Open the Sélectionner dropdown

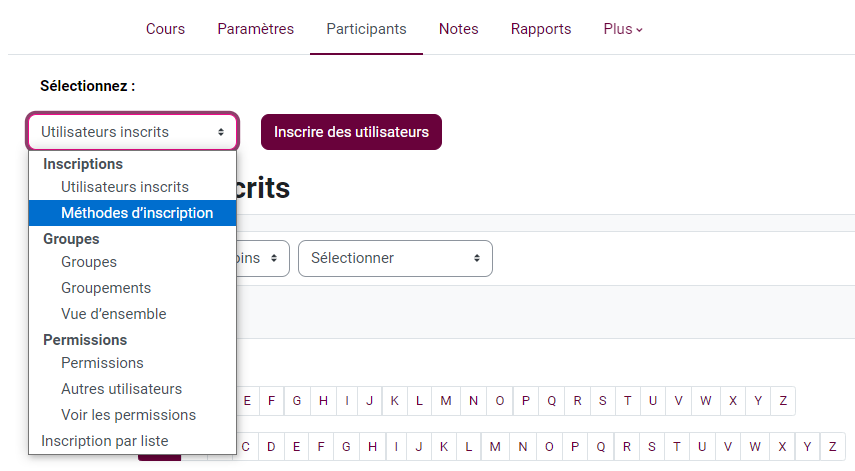coord(395,258)
